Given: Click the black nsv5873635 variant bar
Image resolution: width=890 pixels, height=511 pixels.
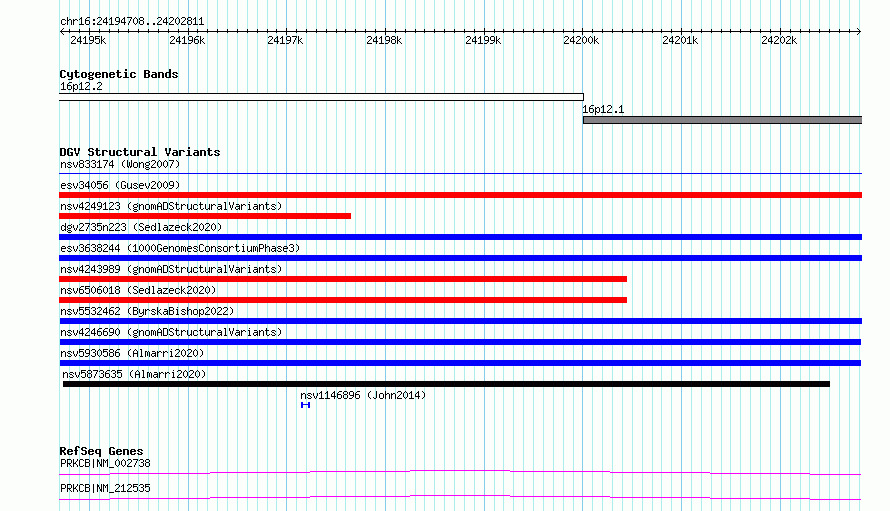Looking at the screenshot, I should pyautogui.click(x=446, y=384).
